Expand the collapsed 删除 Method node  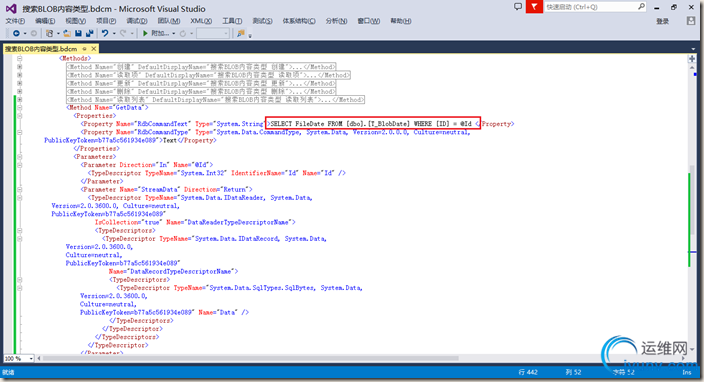(x=19, y=91)
